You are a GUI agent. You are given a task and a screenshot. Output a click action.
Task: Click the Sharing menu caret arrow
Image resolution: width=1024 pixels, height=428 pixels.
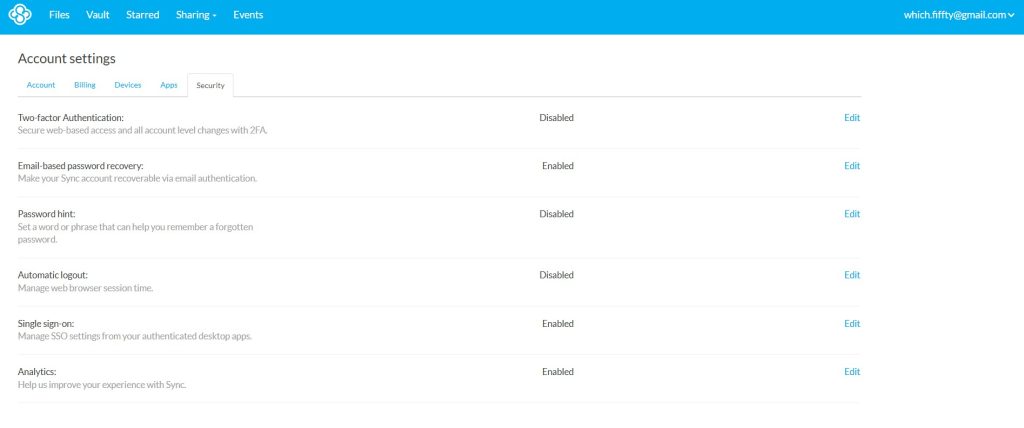click(x=214, y=16)
